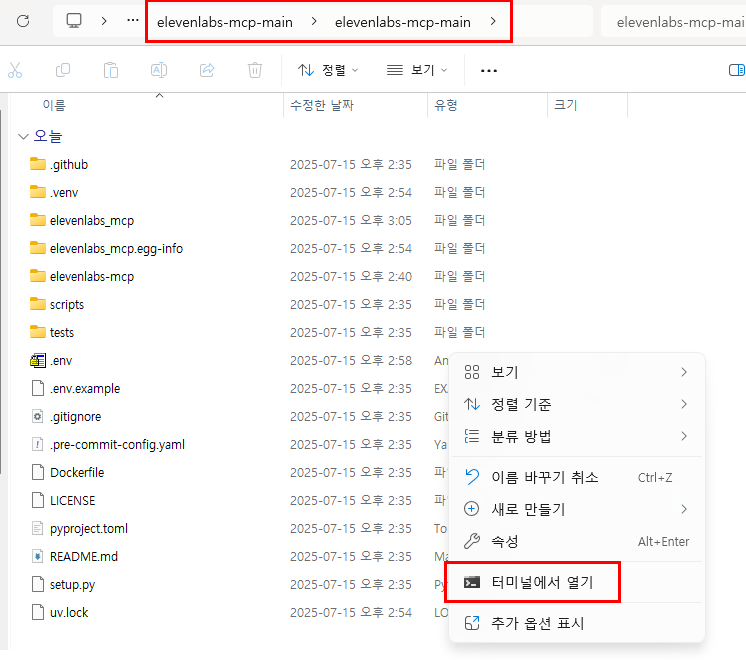Viewport: 746px width, 660px height.
Task: Select the pyproject.toml file icon
Action: pyautogui.click(x=38, y=529)
